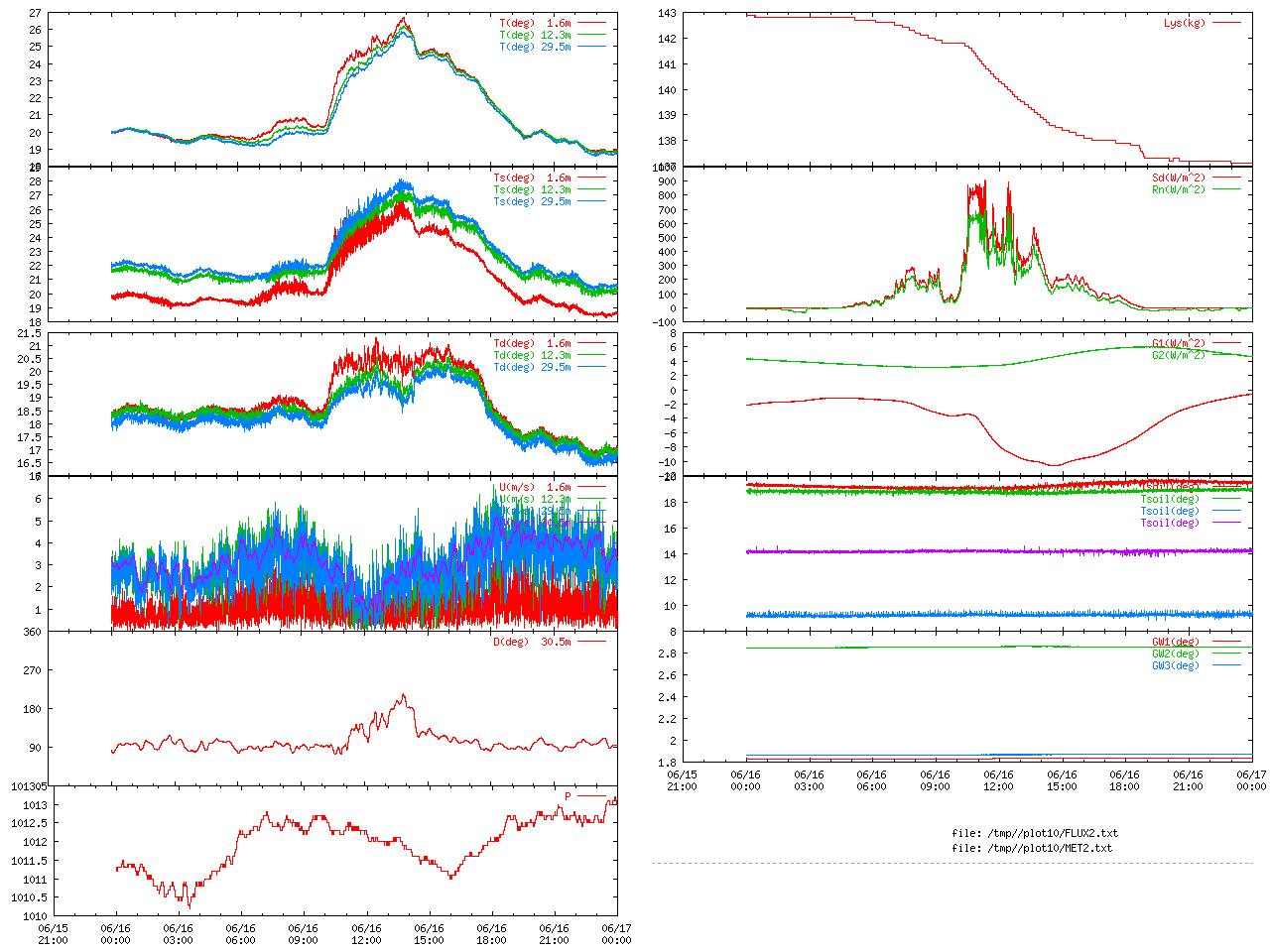The width and height of the screenshot is (1270, 952).
Task: Click the '21.5' tick on Td axis
Action: coord(30,334)
